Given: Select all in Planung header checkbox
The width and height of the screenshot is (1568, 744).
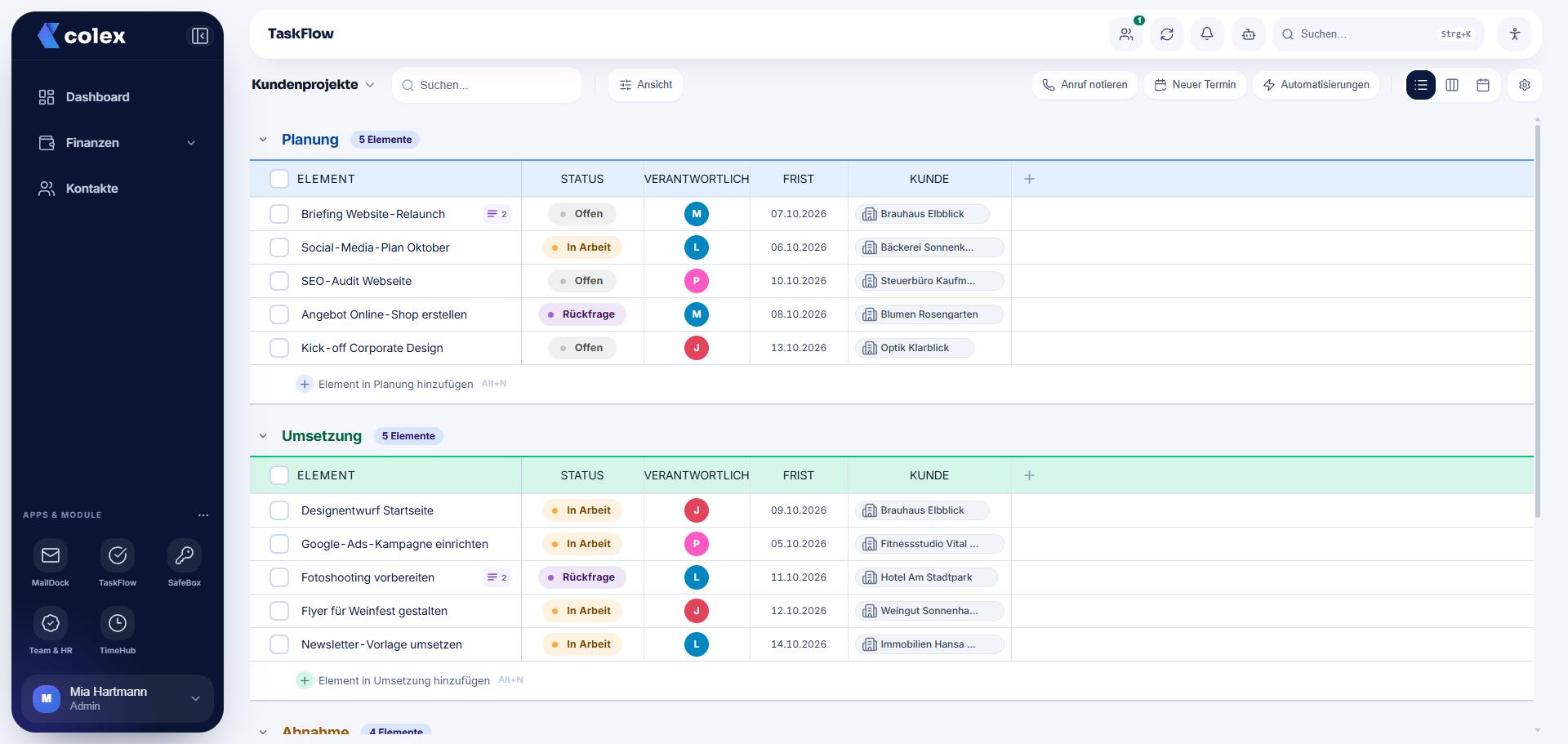Looking at the screenshot, I should (x=279, y=179).
